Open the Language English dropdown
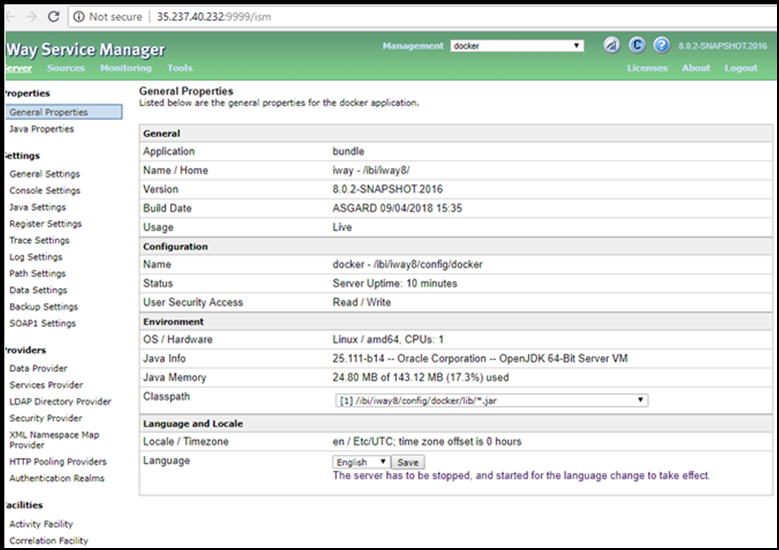 (361, 462)
